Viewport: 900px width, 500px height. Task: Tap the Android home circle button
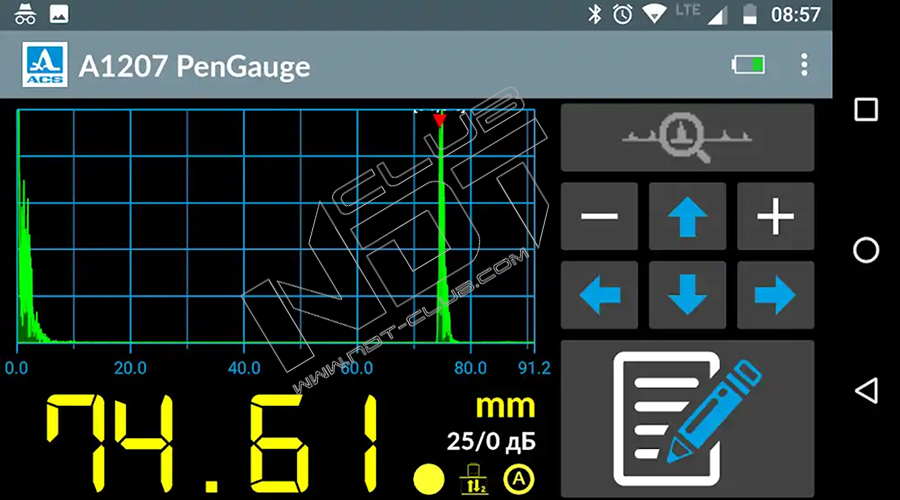click(x=866, y=250)
